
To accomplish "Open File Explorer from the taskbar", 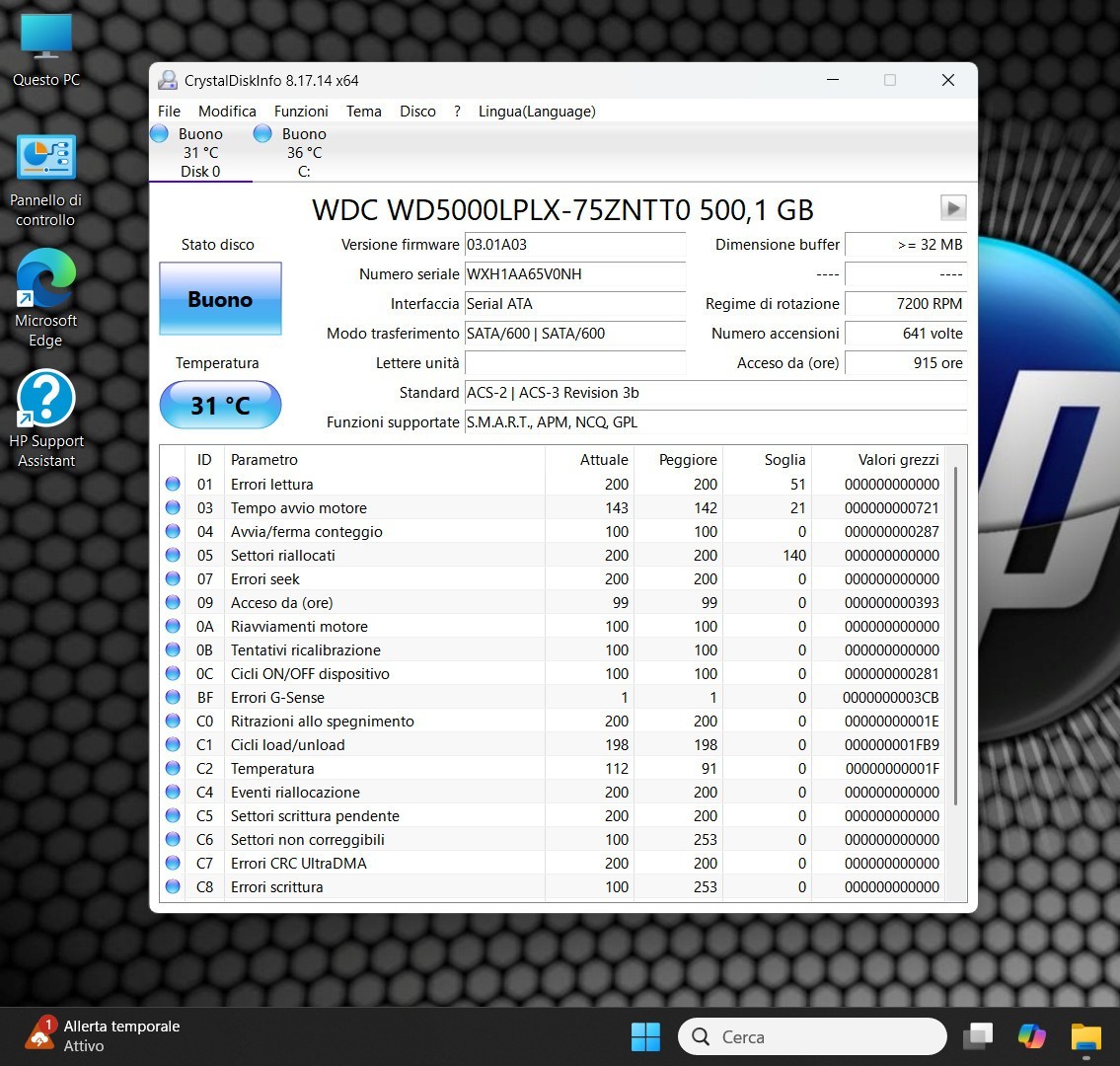I will pyautogui.click(x=1085, y=1036).
